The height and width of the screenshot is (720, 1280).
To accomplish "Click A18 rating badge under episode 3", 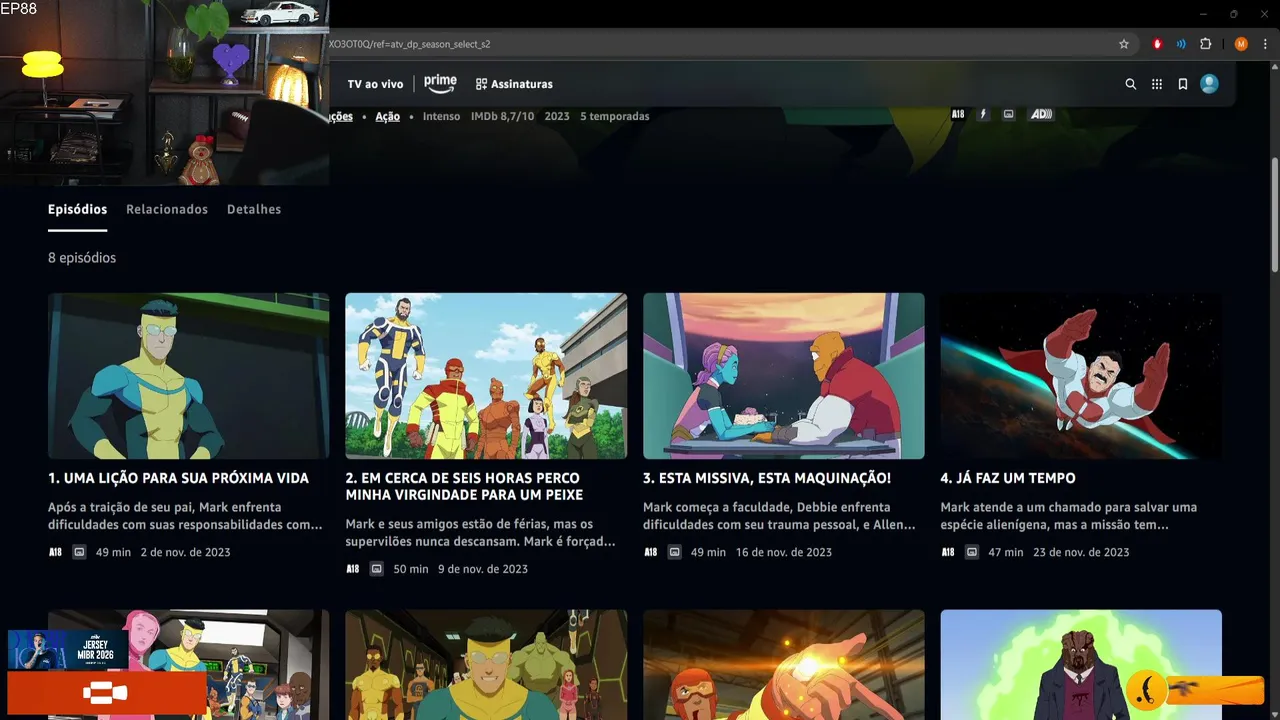I will click(650, 552).
